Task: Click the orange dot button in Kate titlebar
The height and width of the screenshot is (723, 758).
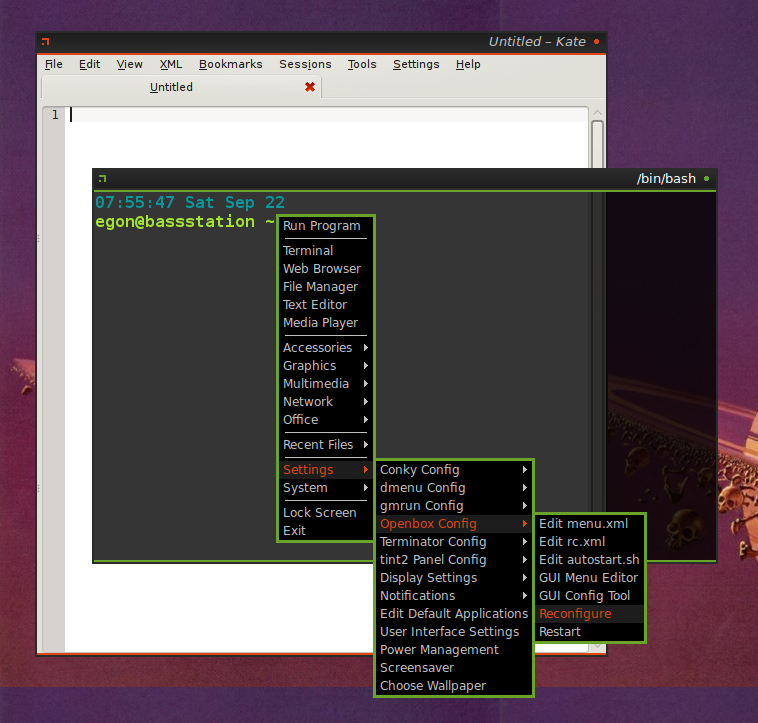Action: 597,42
